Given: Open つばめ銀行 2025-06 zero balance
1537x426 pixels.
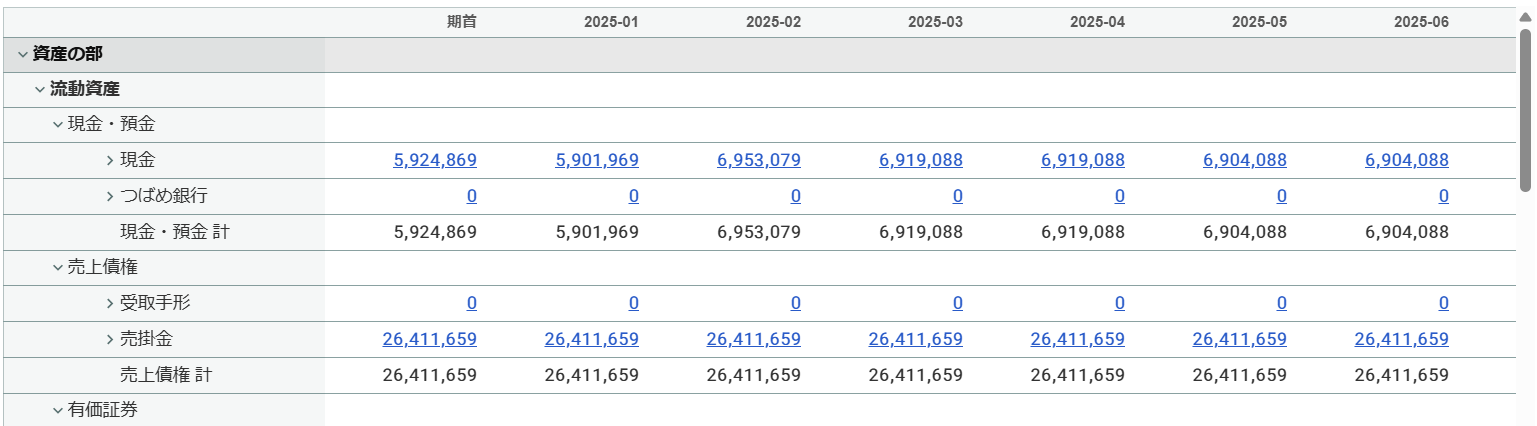Looking at the screenshot, I should 1444,196.
